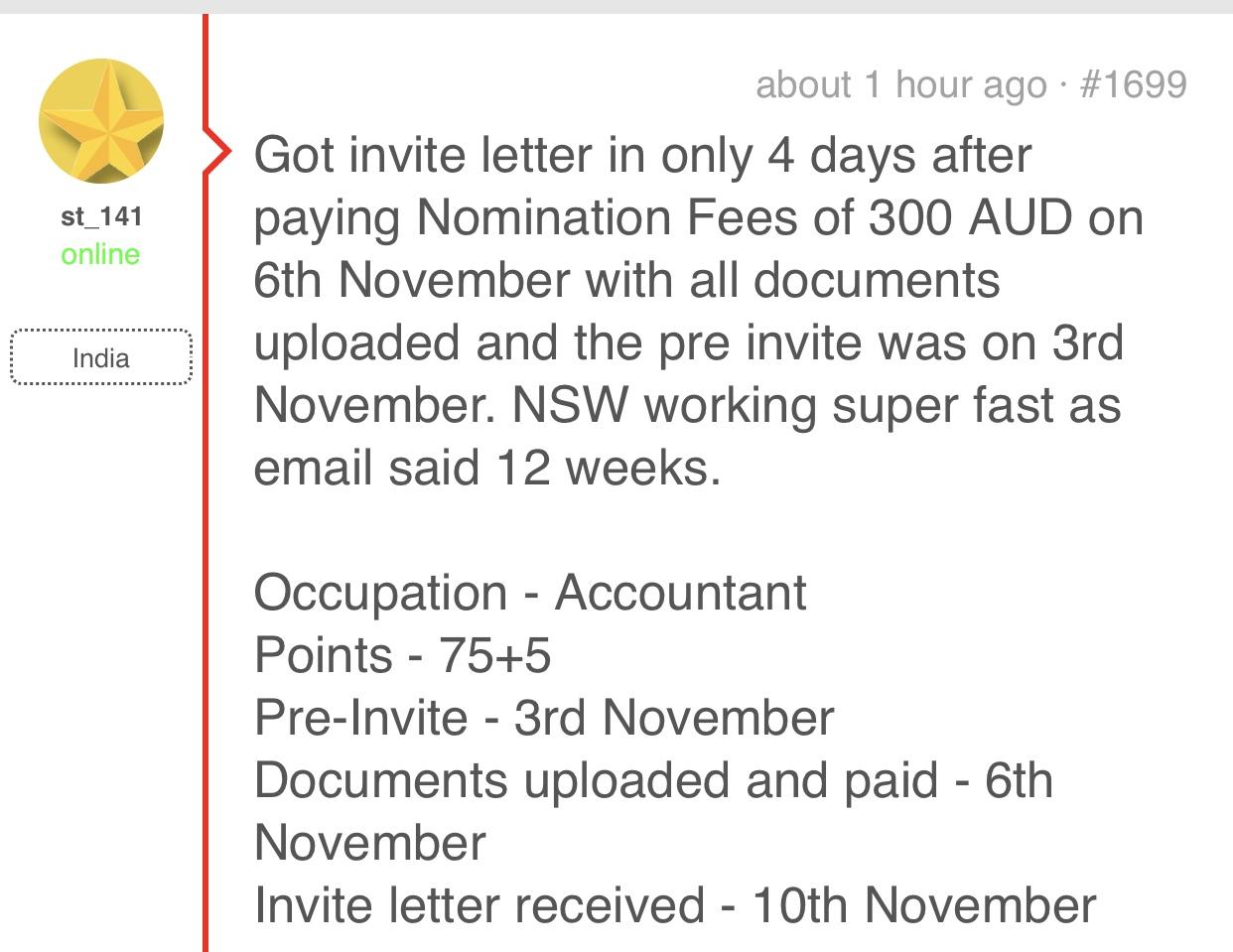The height and width of the screenshot is (952, 1233).
Task: Click the gray bar above the post
Action: [x=616, y=6]
